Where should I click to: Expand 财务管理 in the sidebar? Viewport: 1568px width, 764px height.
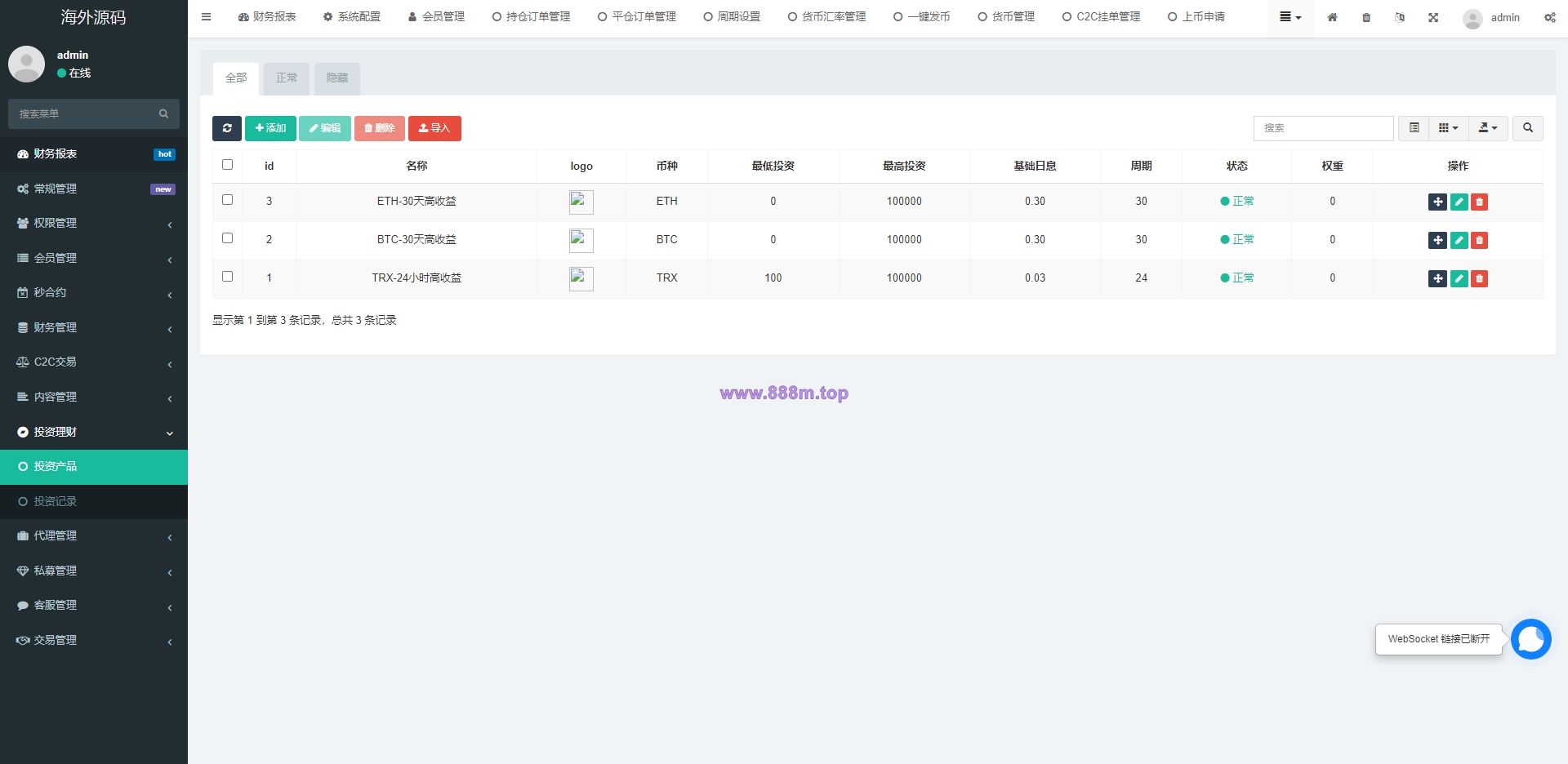coord(94,327)
